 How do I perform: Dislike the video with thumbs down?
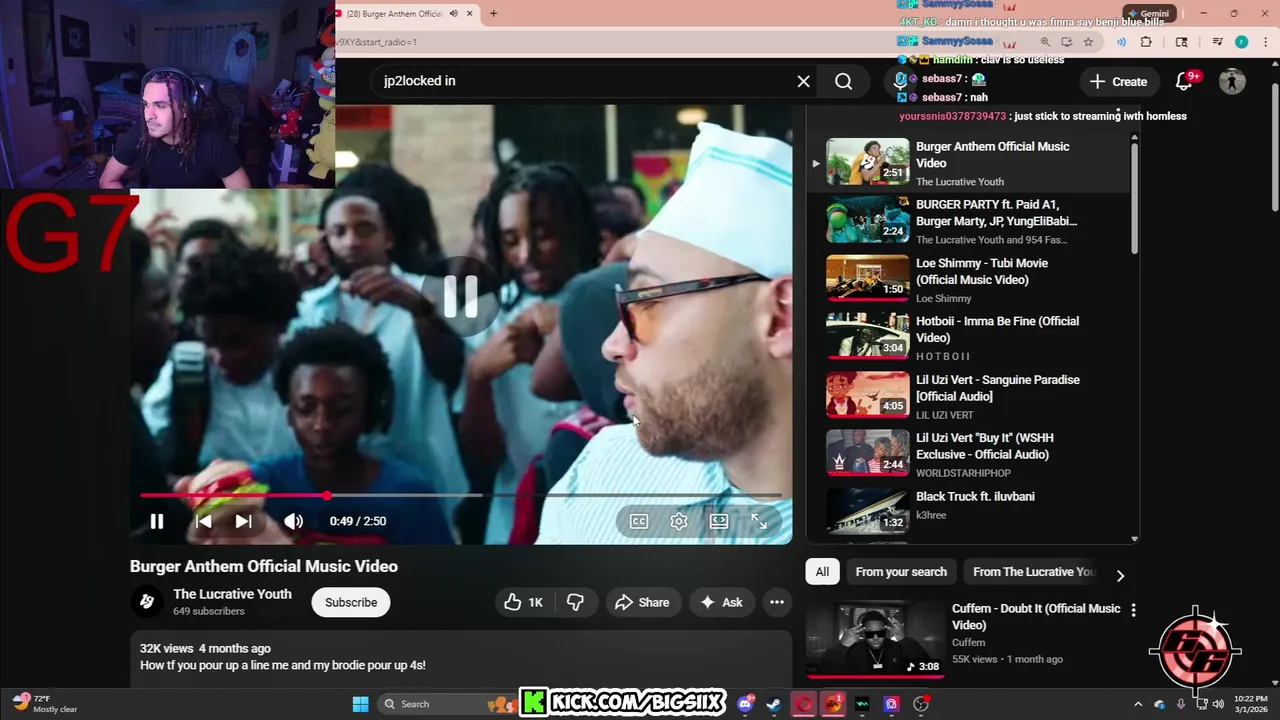pos(575,602)
